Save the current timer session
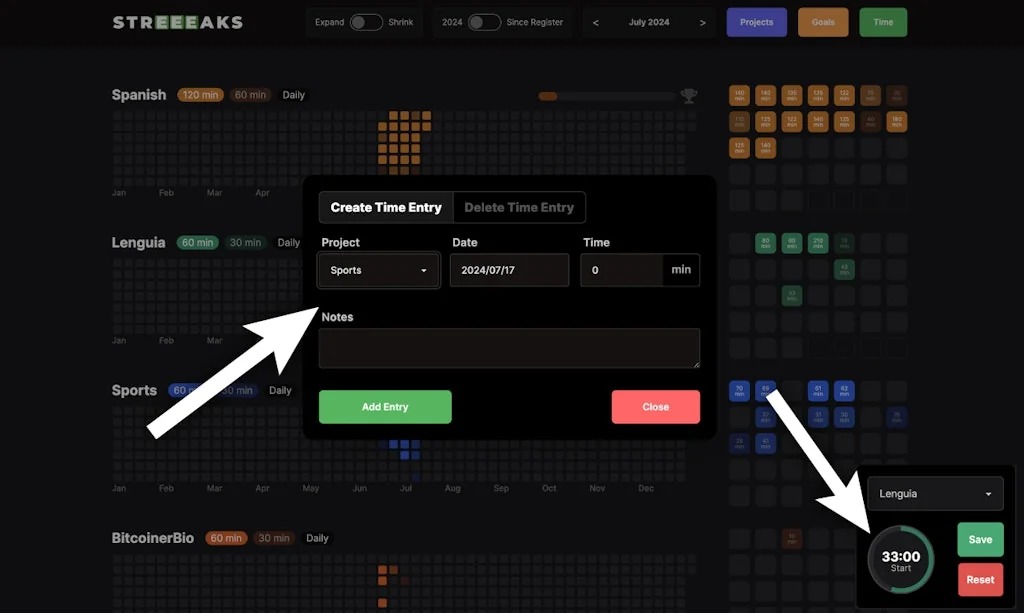 (979, 539)
